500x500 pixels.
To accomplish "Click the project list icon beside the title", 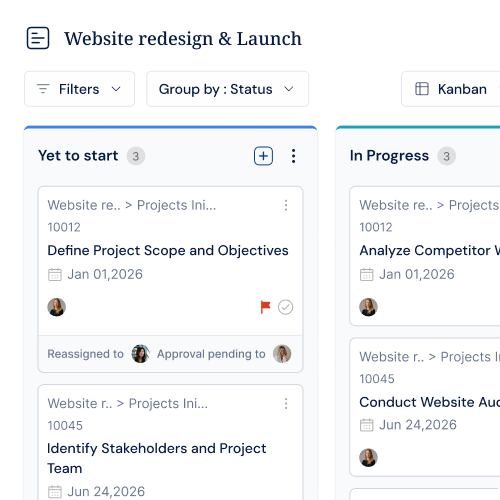I will coord(38,38).
